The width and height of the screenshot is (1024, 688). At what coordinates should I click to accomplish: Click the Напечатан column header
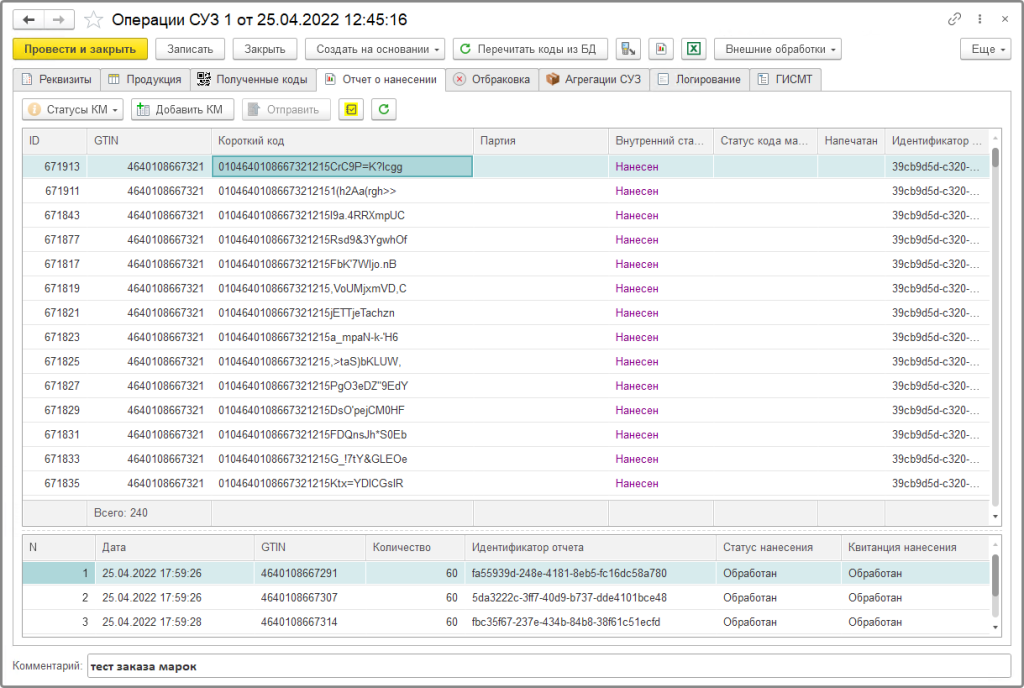(x=851, y=140)
